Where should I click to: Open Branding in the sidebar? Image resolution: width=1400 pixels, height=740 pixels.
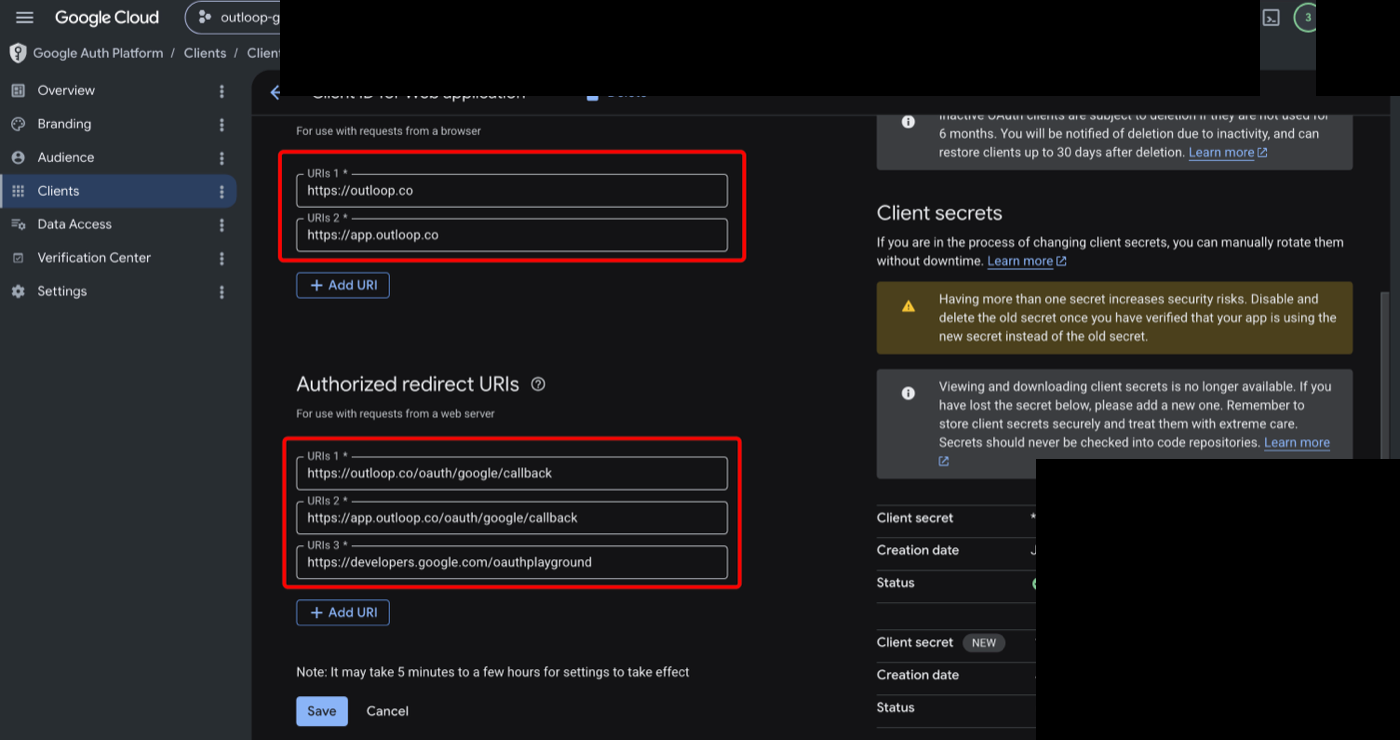point(64,124)
